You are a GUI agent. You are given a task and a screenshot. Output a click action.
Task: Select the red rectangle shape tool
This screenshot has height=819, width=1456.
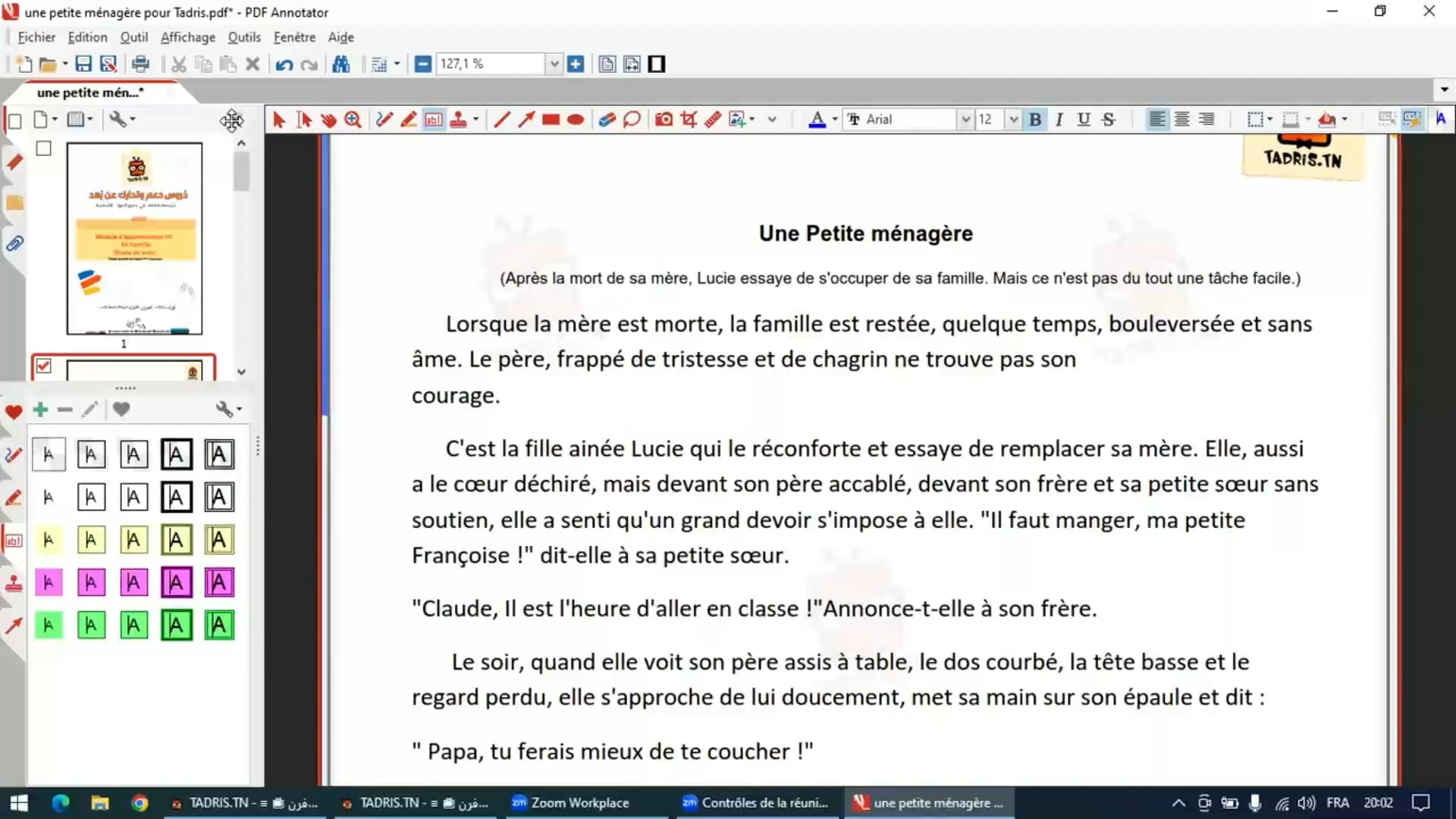coord(551,120)
